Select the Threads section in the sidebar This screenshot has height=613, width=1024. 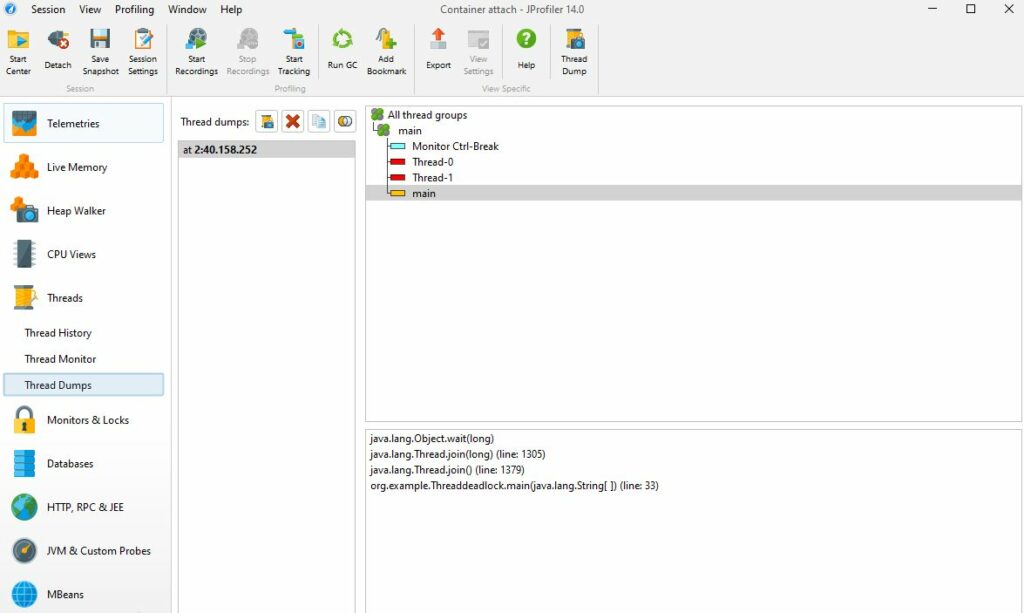[84, 298]
